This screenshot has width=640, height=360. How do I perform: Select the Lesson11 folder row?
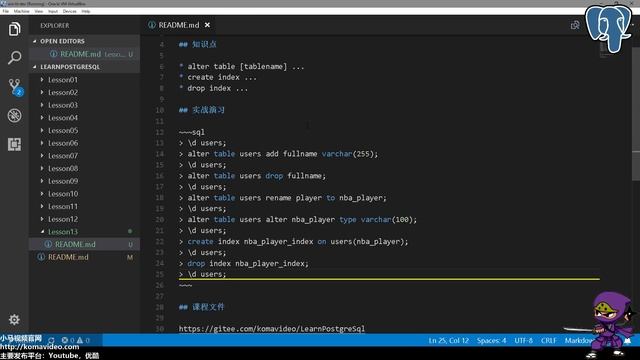[x=84, y=206]
